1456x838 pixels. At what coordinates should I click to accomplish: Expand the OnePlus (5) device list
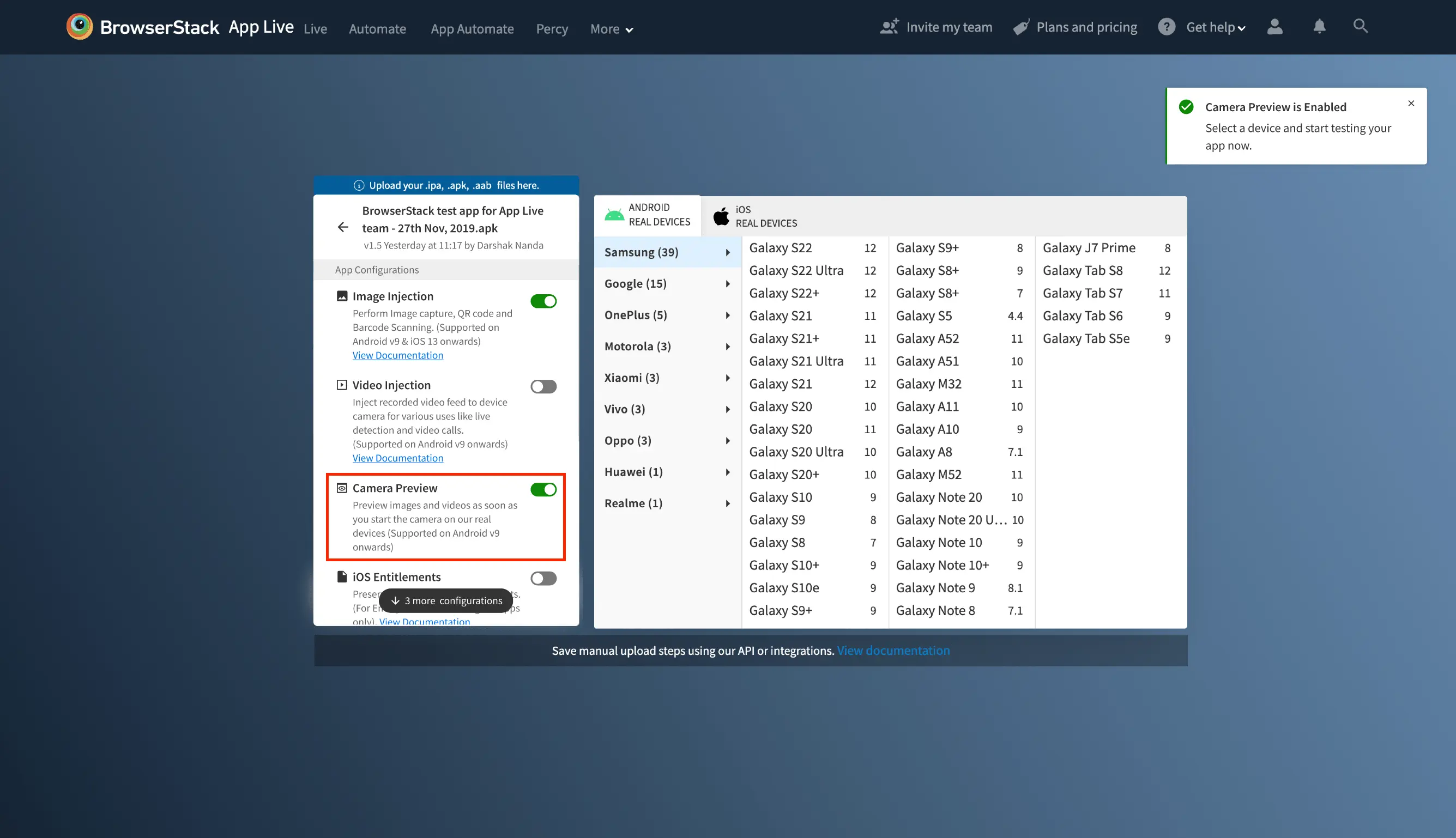[x=667, y=315]
